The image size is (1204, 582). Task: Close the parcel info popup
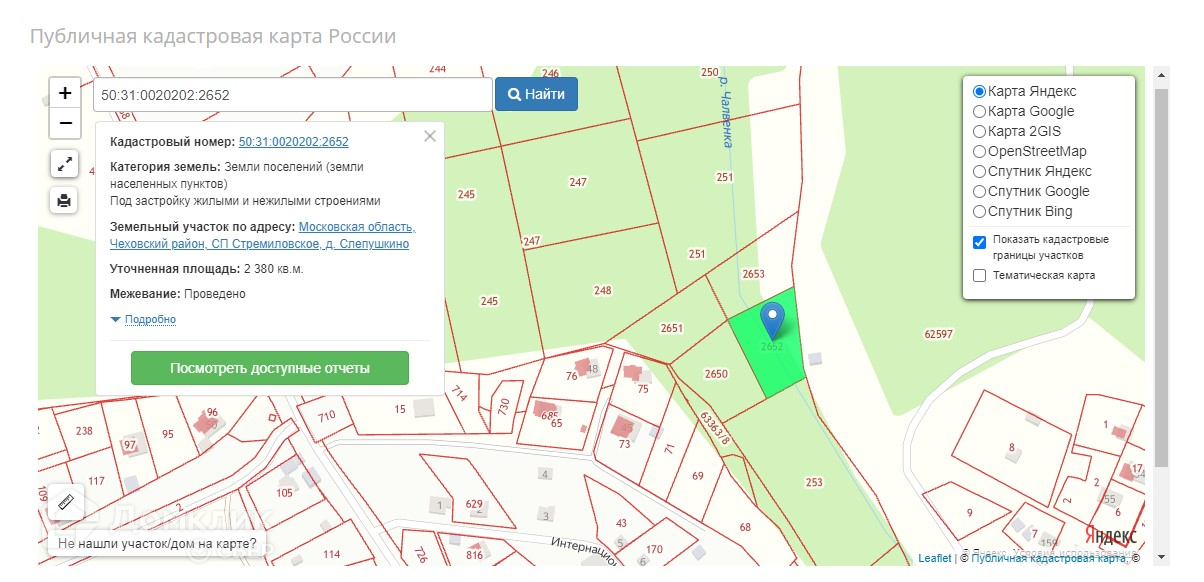[x=430, y=137]
